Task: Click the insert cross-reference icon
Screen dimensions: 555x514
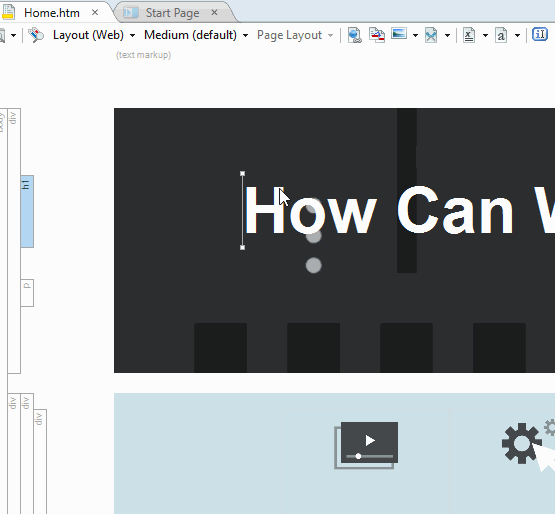Action: point(377,35)
